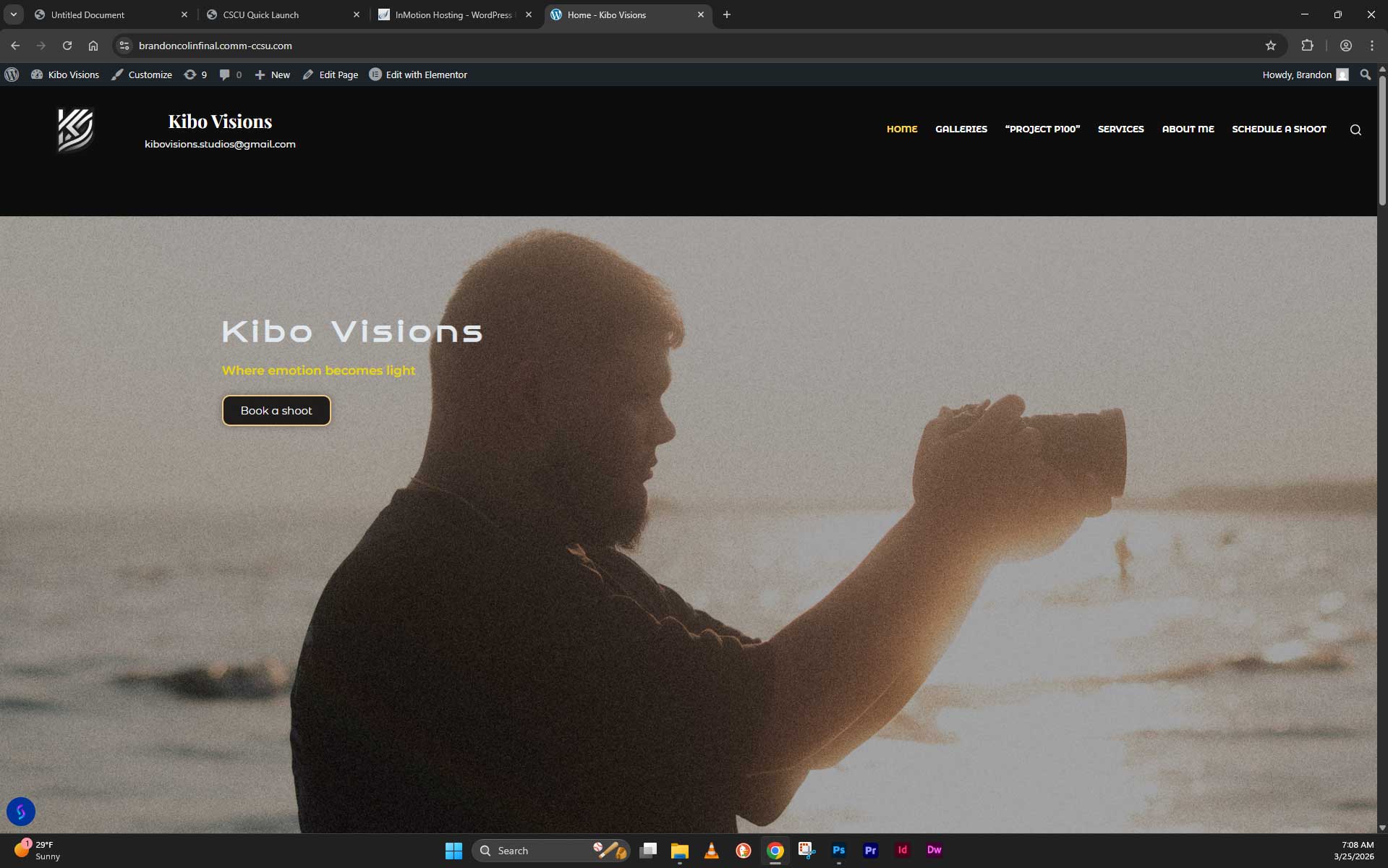Image resolution: width=1388 pixels, height=868 pixels.
Task: Open InDesign from the taskbar
Action: (x=902, y=850)
